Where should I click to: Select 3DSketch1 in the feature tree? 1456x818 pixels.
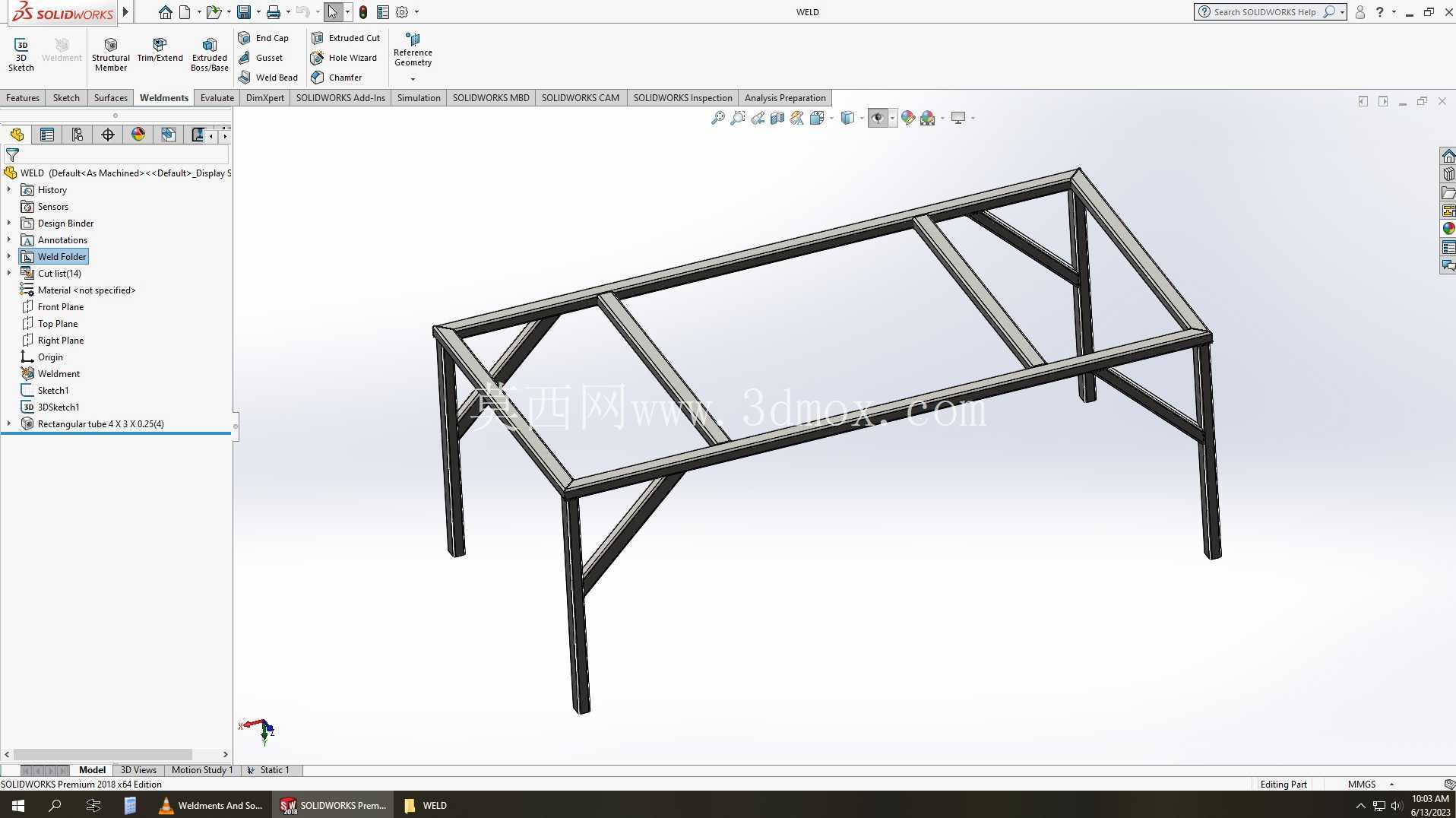pyautogui.click(x=50, y=407)
